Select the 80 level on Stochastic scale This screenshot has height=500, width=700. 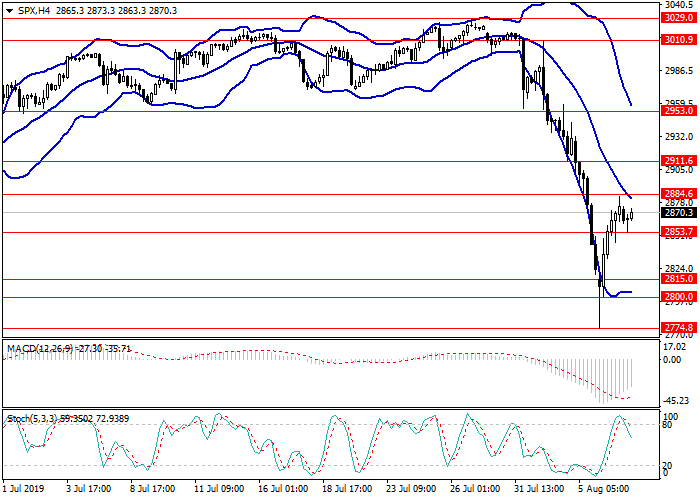tap(667, 425)
